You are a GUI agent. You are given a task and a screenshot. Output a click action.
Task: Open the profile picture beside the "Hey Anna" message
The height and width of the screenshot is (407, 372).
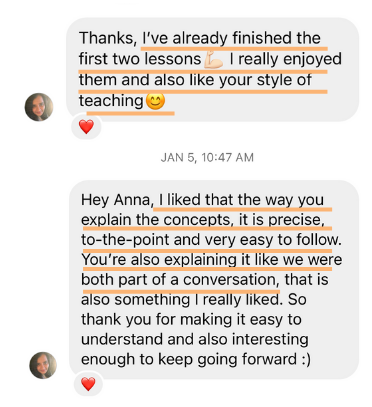click(43, 365)
